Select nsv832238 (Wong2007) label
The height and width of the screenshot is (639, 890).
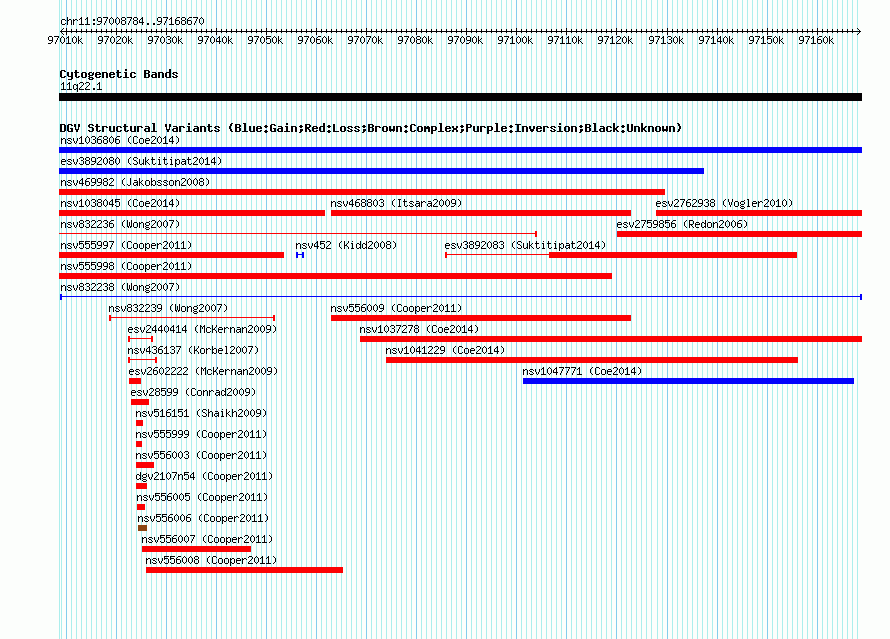click(x=120, y=287)
